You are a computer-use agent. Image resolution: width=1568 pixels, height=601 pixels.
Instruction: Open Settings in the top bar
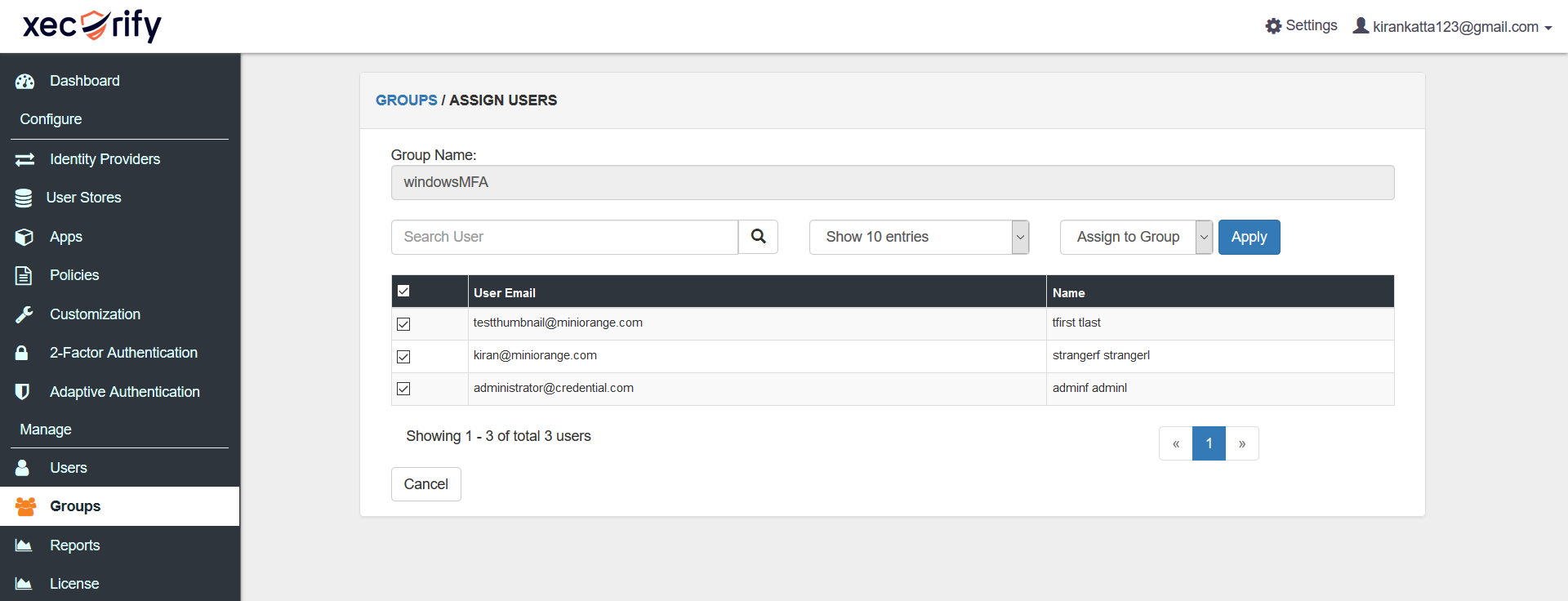click(x=1302, y=26)
